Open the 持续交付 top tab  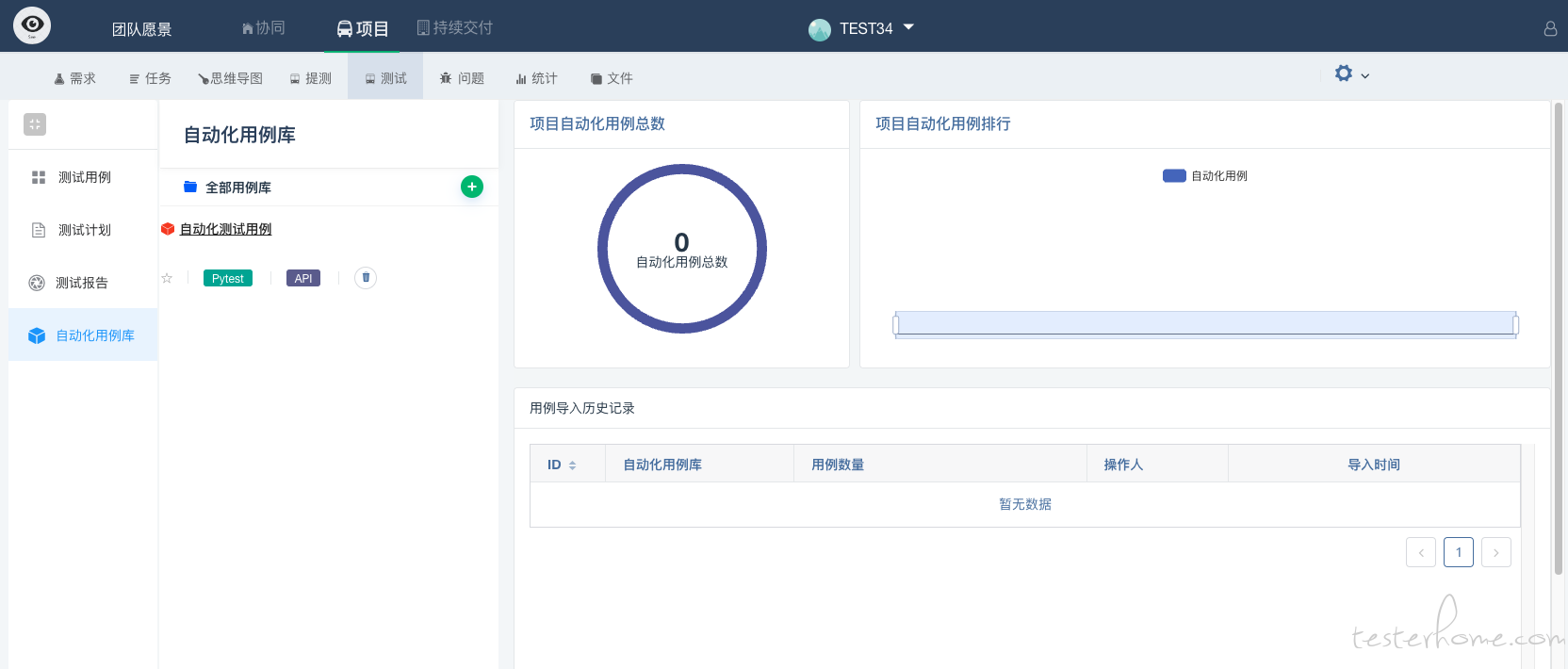pos(455,28)
